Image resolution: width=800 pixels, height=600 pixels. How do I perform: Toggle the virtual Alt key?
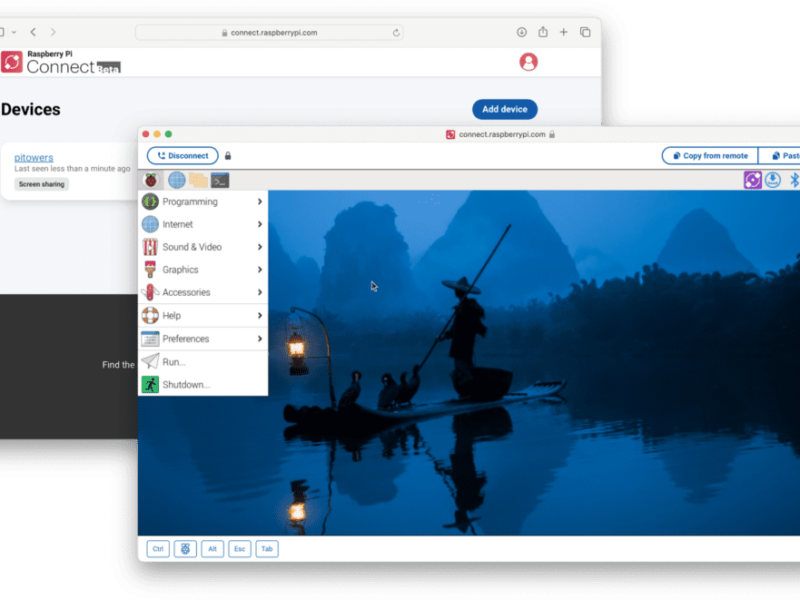[212, 548]
